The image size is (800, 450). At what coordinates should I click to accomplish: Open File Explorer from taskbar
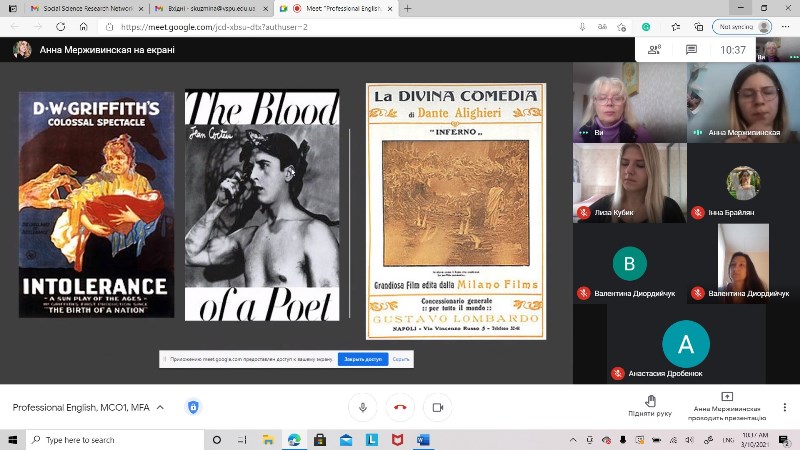[268, 440]
